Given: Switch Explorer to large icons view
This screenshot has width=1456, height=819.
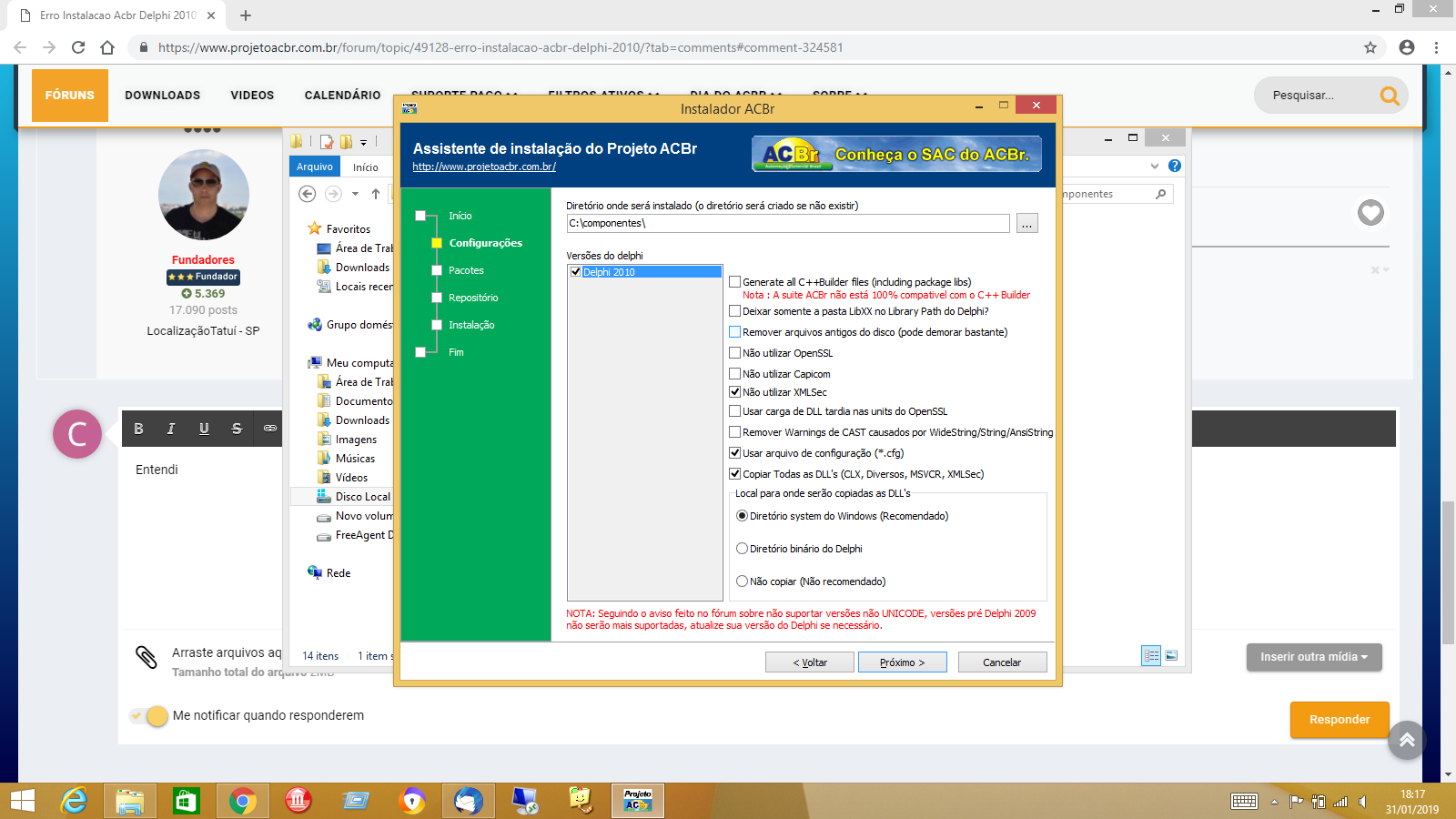Looking at the screenshot, I should [x=1171, y=655].
